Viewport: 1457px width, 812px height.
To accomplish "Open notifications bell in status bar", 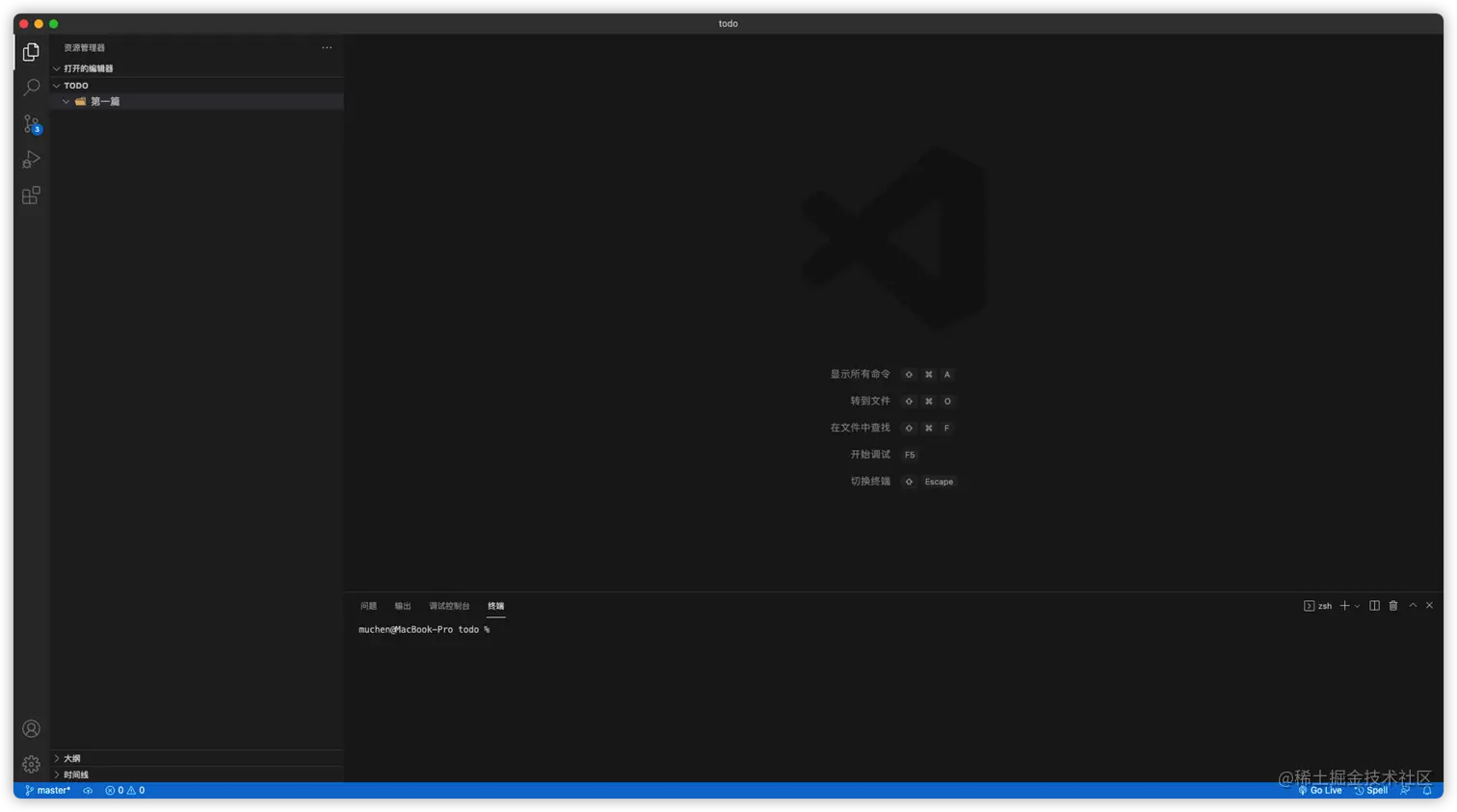I will (x=1427, y=791).
